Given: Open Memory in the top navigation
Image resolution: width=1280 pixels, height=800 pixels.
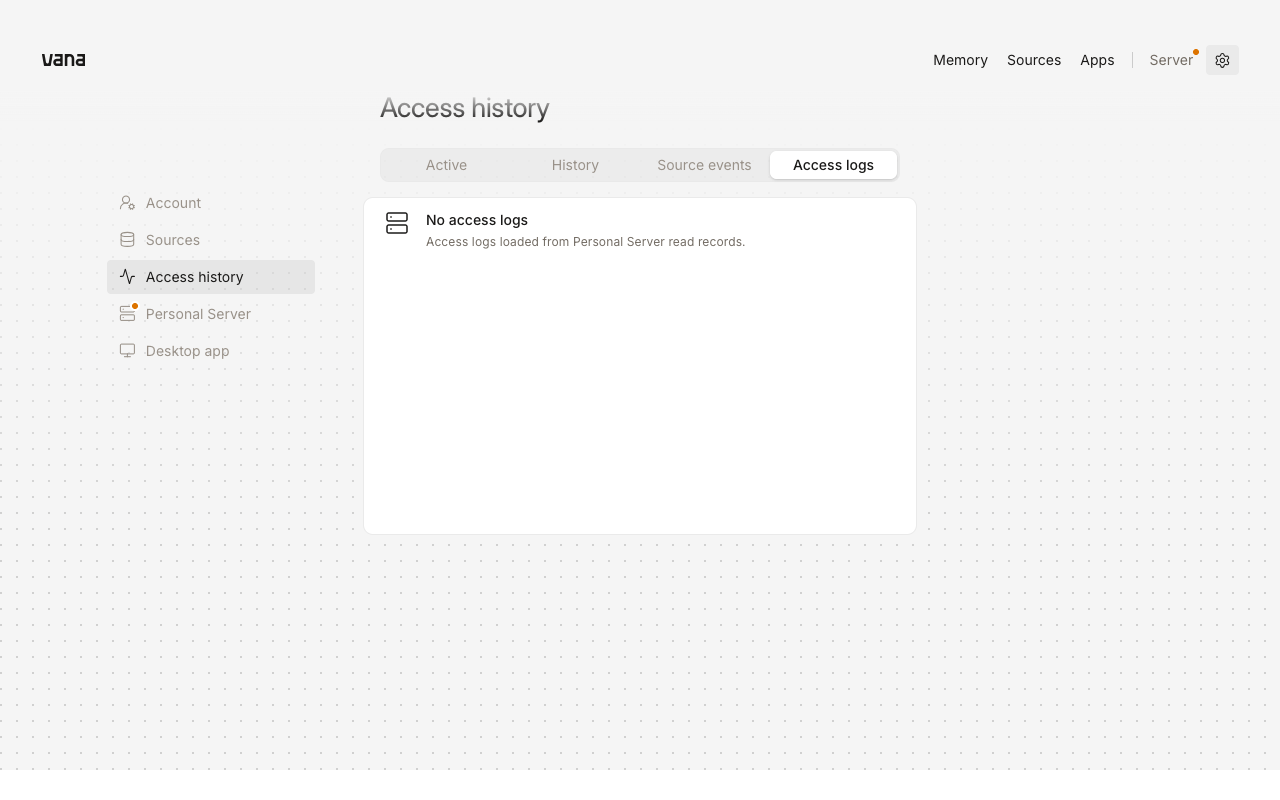Looking at the screenshot, I should (x=960, y=60).
